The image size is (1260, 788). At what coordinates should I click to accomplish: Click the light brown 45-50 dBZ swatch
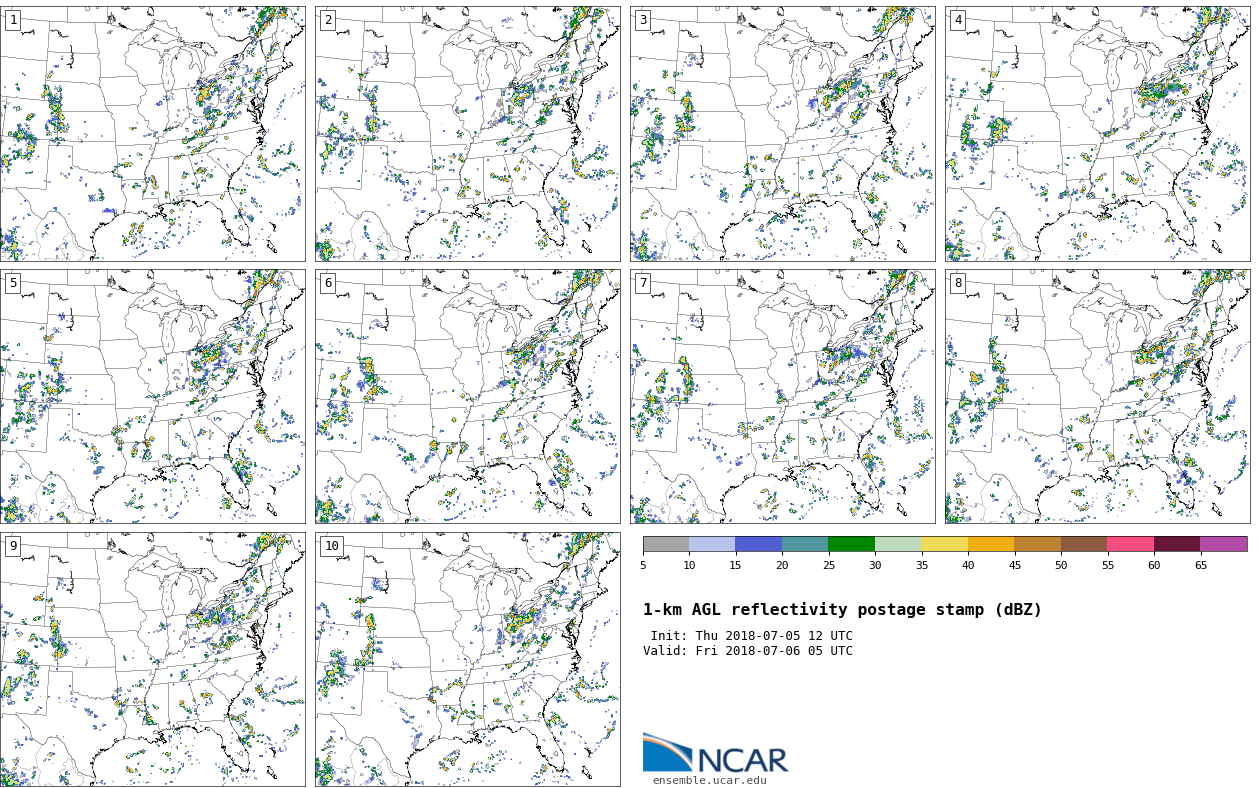pyautogui.click(x=1037, y=544)
